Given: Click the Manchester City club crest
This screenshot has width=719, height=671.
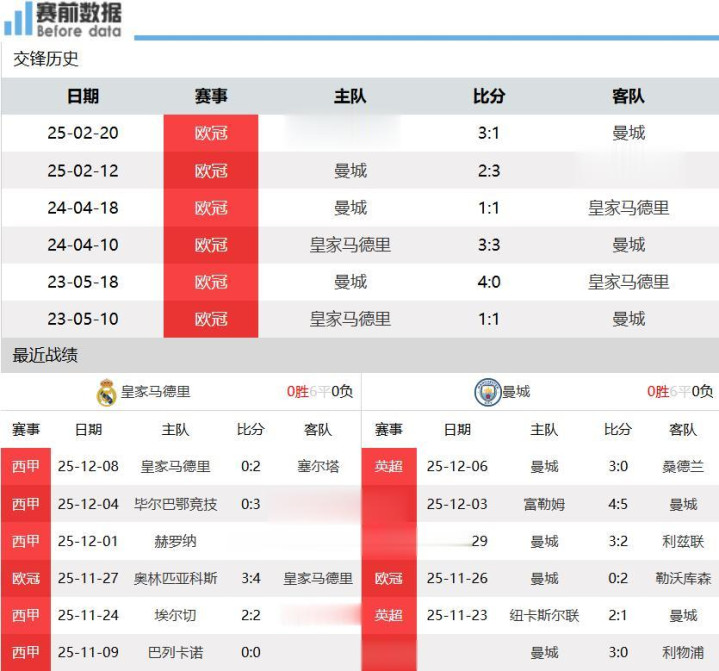Looking at the screenshot, I should tap(487, 392).
